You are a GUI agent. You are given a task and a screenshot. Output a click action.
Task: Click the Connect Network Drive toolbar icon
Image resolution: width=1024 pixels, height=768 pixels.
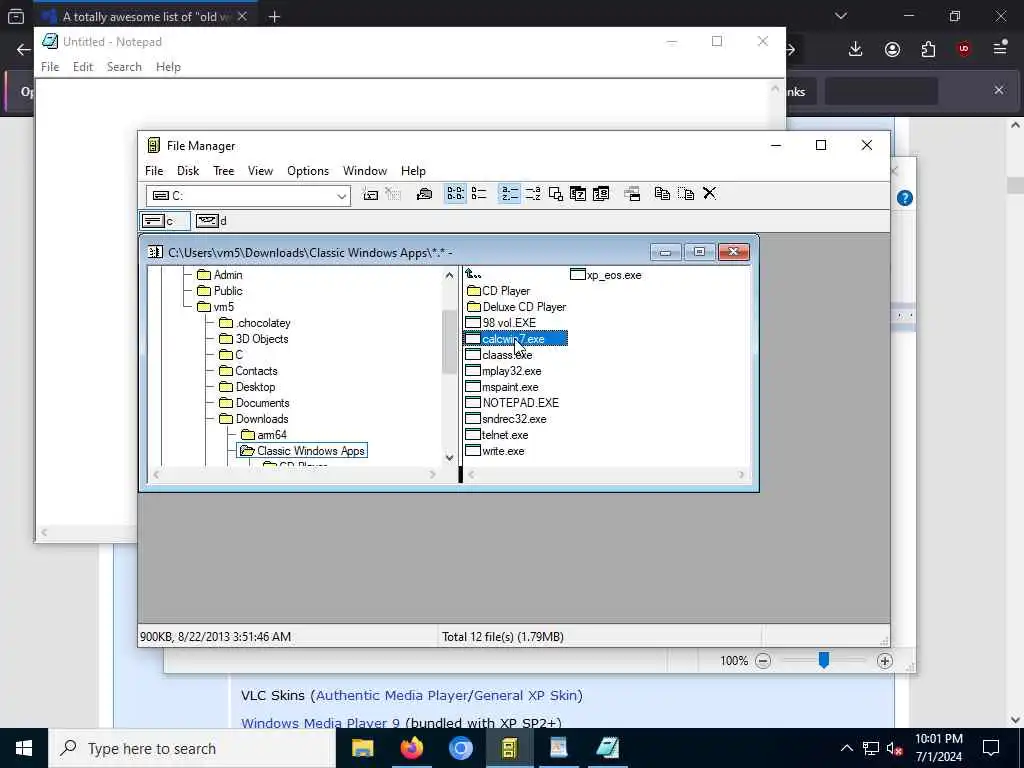(370, 194)
